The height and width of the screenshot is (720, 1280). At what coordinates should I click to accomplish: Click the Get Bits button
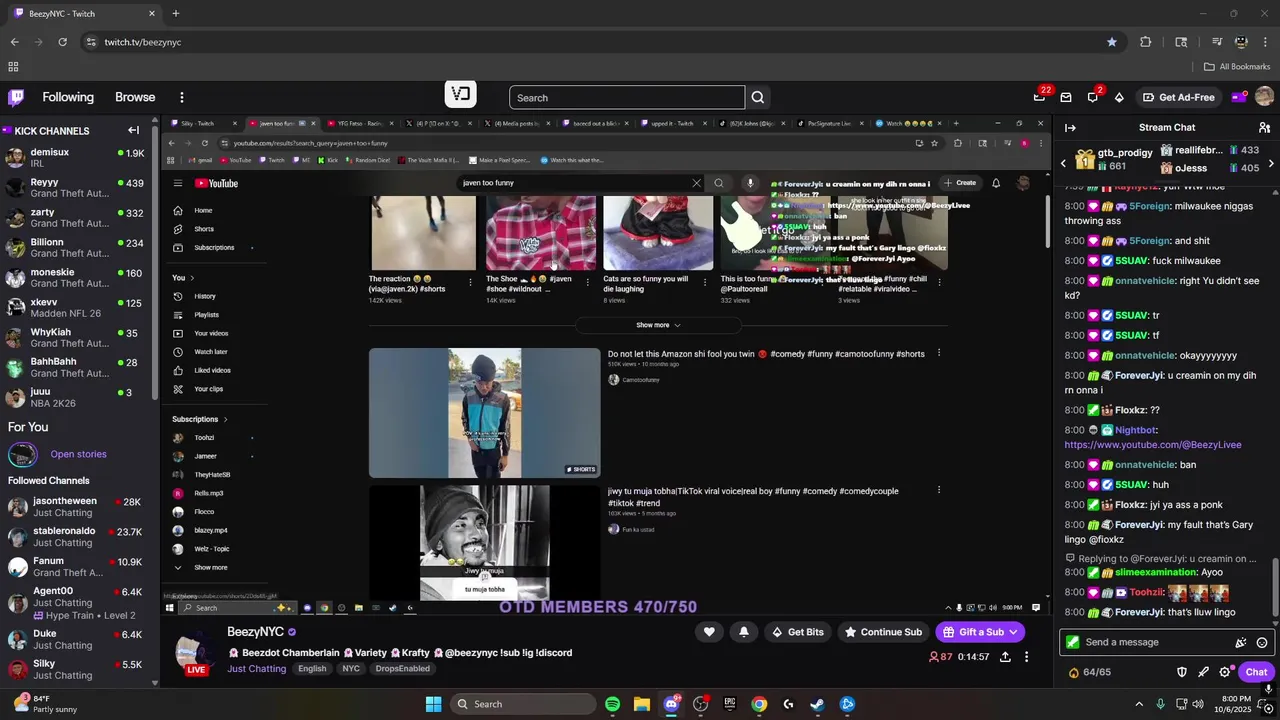pyautogui.click(x=798, y=632)
